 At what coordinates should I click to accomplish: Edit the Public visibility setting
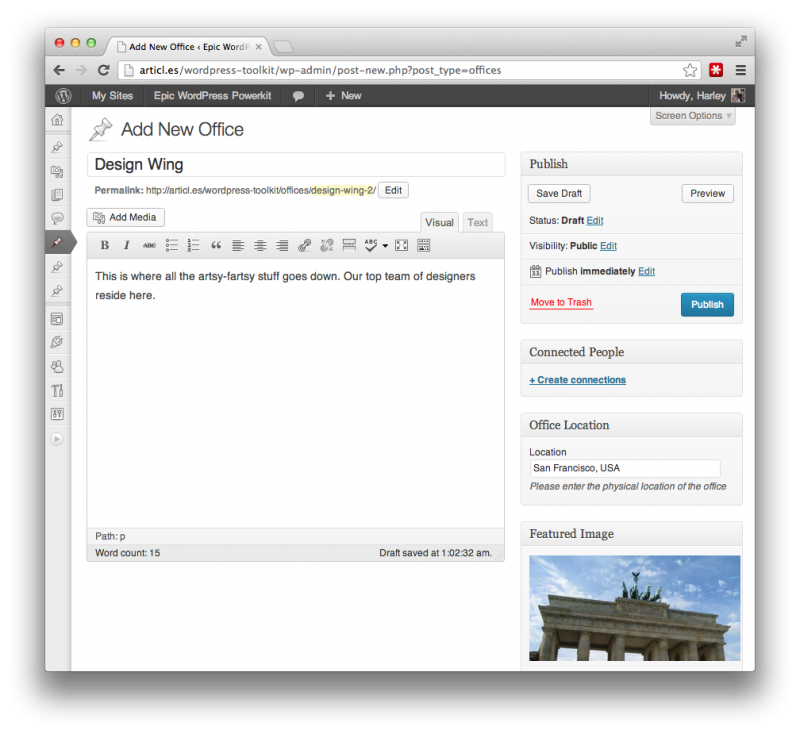coord(608,246)
